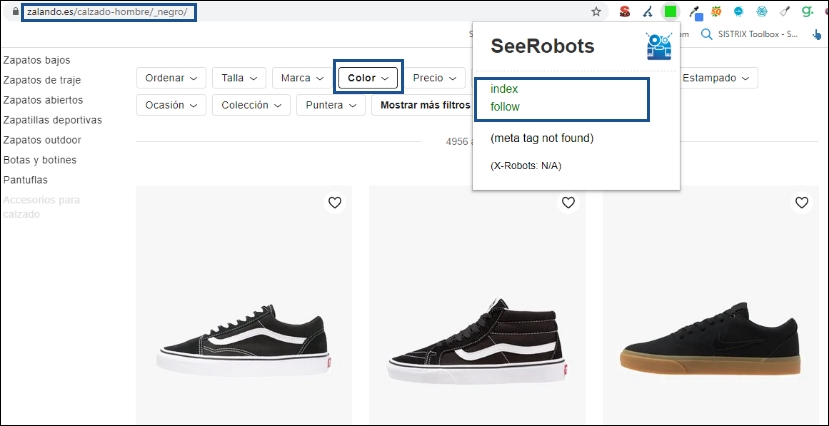Open the SISTRIX Toolbox bookmark
Screen dimensions: 829x426
point(749,34)
